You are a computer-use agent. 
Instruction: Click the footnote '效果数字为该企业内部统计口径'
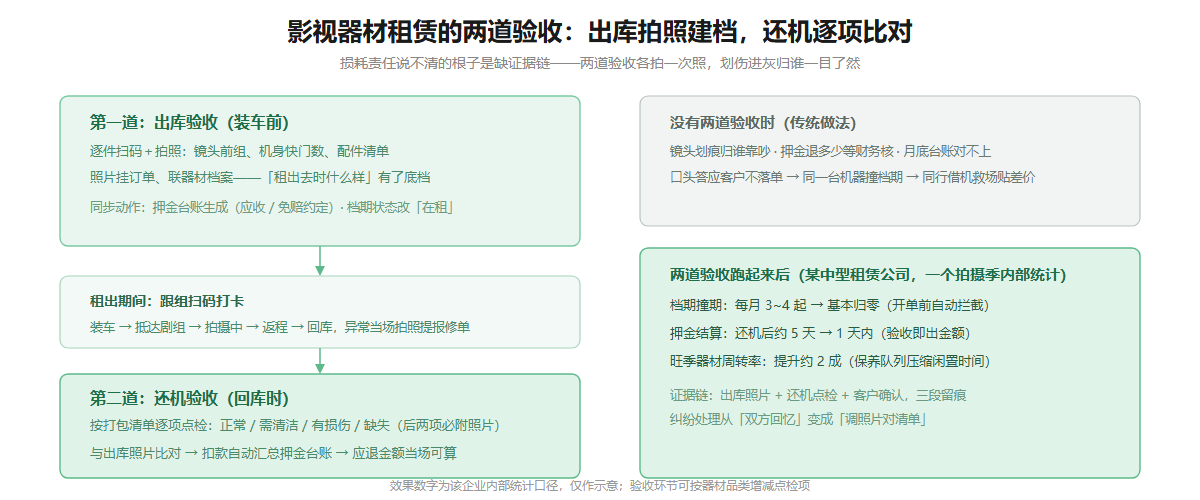point(600,486)
